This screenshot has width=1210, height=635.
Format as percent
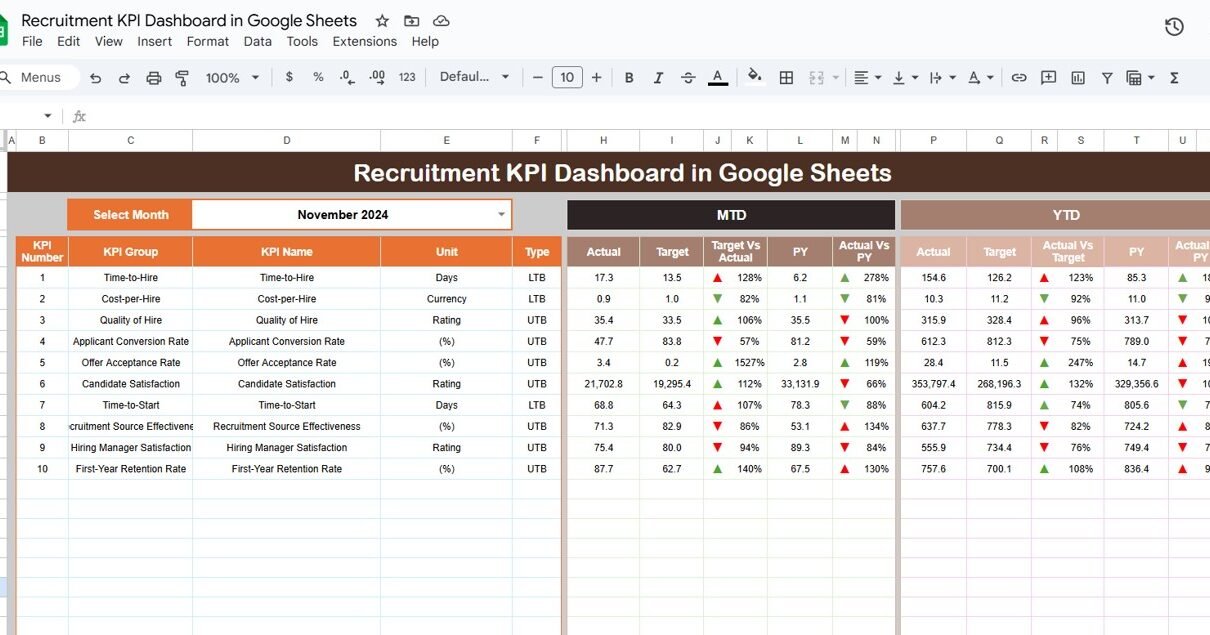pos(318,77)
